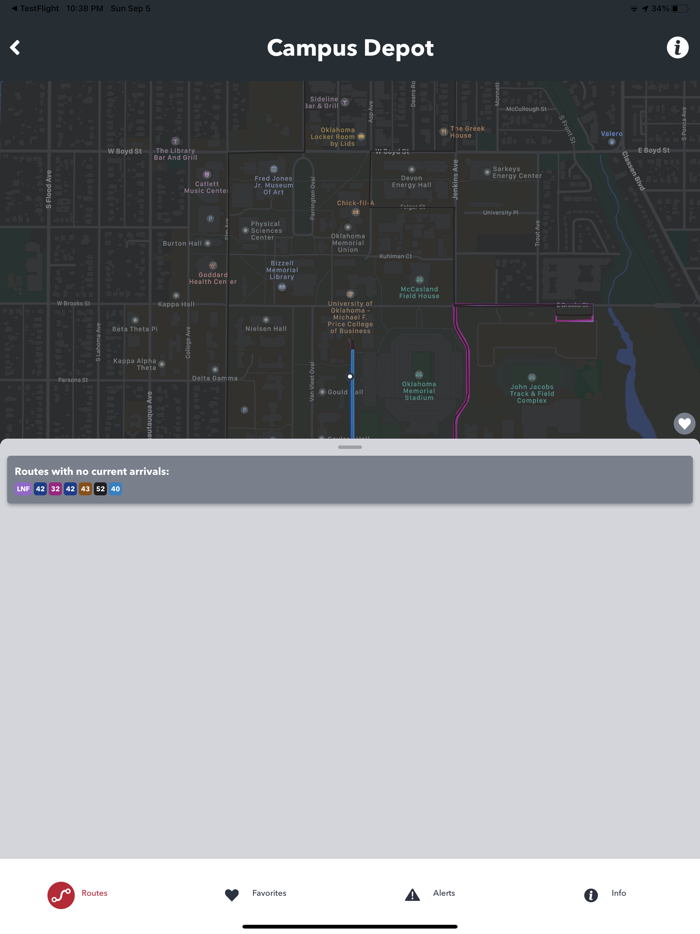Screen dimensions: 700x934
Task: Tap Beta Theta Pi map marker
Action: point(135,320)
